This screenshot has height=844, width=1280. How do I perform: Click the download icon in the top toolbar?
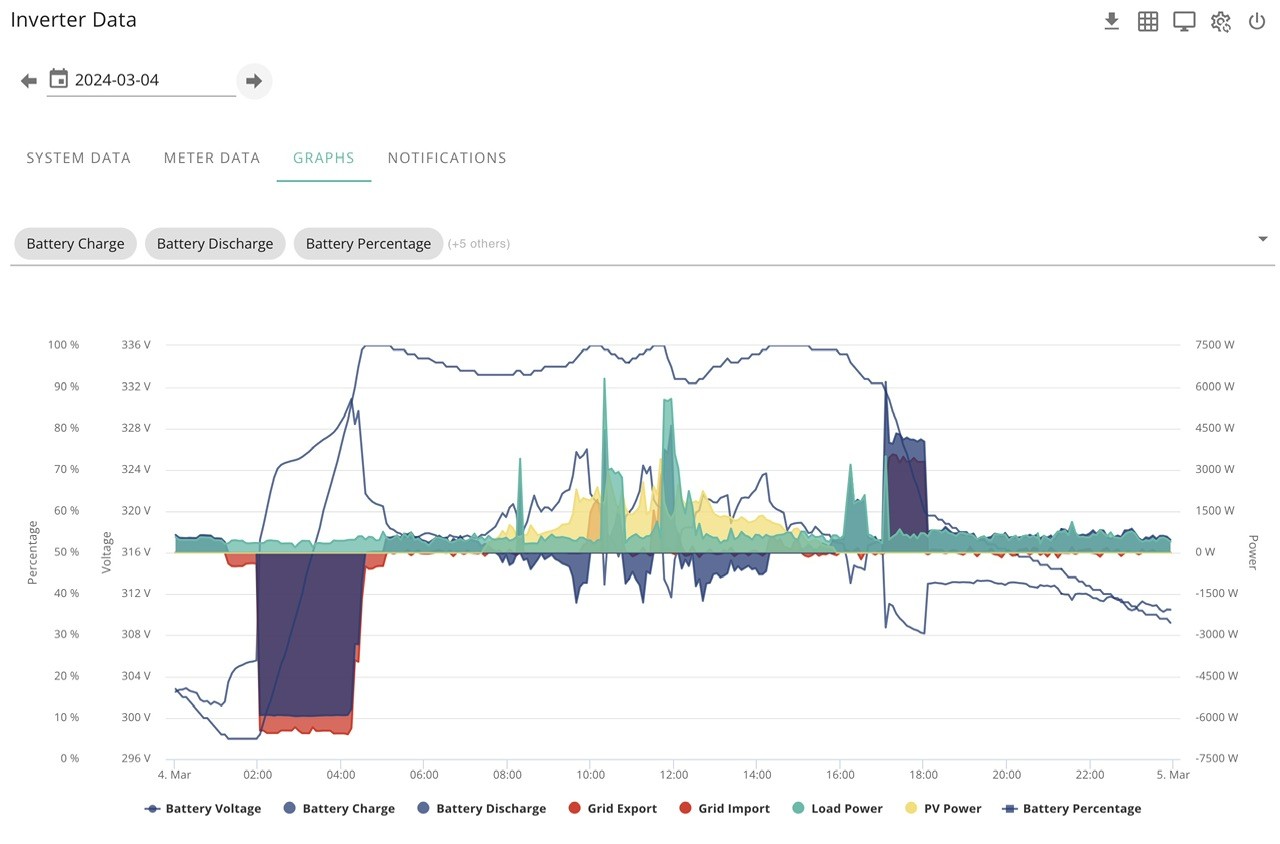[1111, 21]
